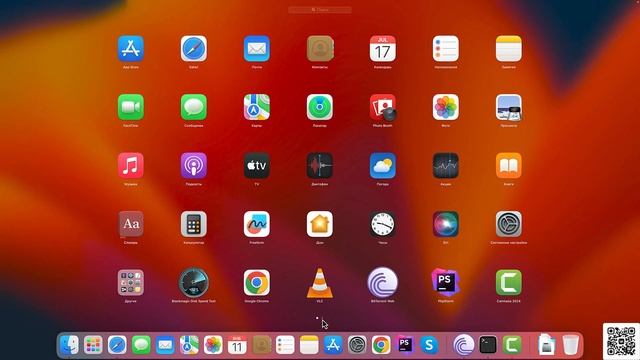The height and width of the screenshot is (360, 640).
Task: Open the Apple TV app
Action: pos(257,165)
